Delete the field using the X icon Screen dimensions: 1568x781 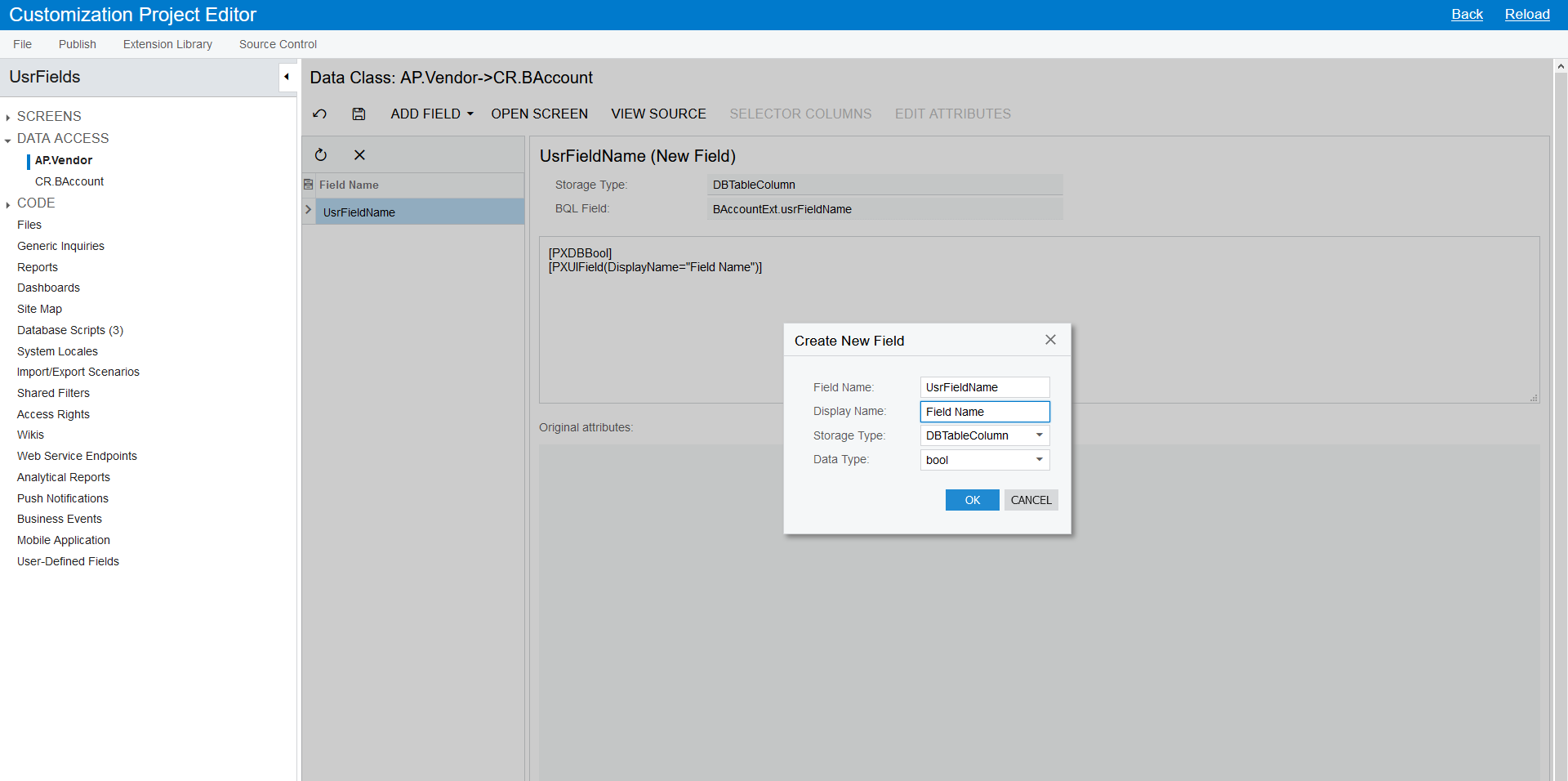[x=359, y=154]
